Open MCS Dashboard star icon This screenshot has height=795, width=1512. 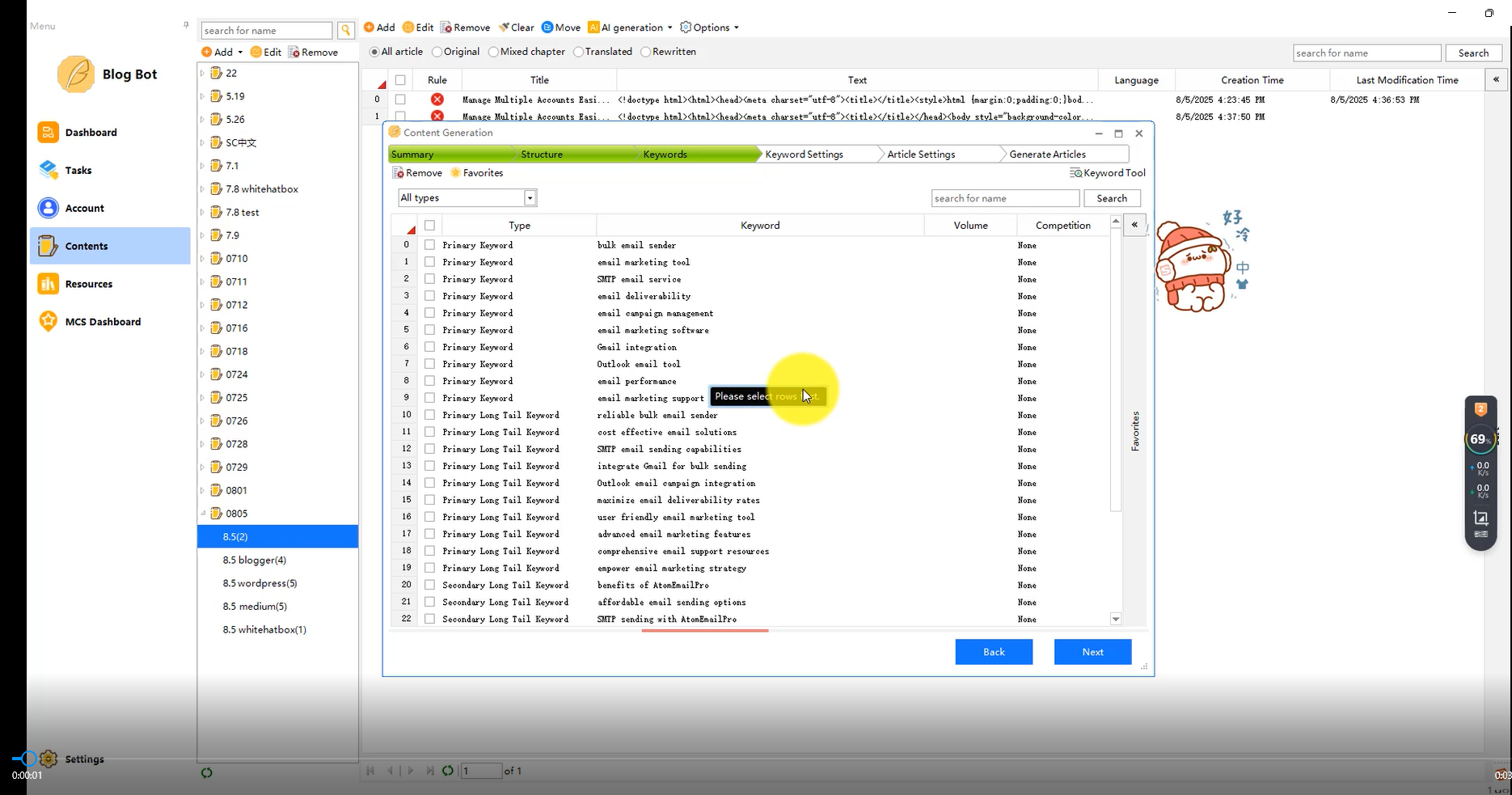[48, 321]
